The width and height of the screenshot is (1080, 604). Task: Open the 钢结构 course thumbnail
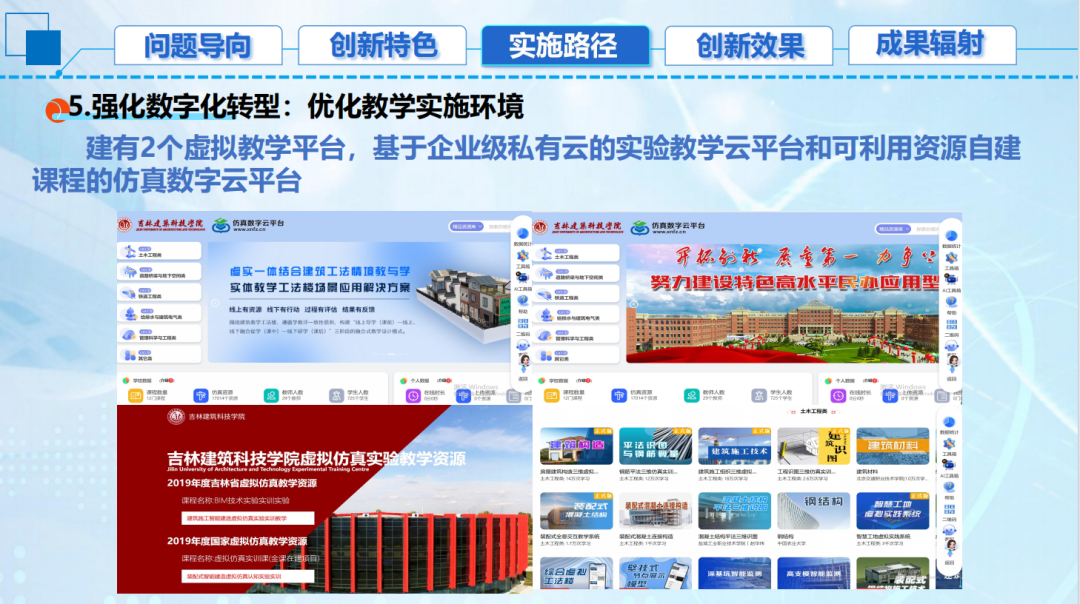pyautogui.click(x=813, y=511)
